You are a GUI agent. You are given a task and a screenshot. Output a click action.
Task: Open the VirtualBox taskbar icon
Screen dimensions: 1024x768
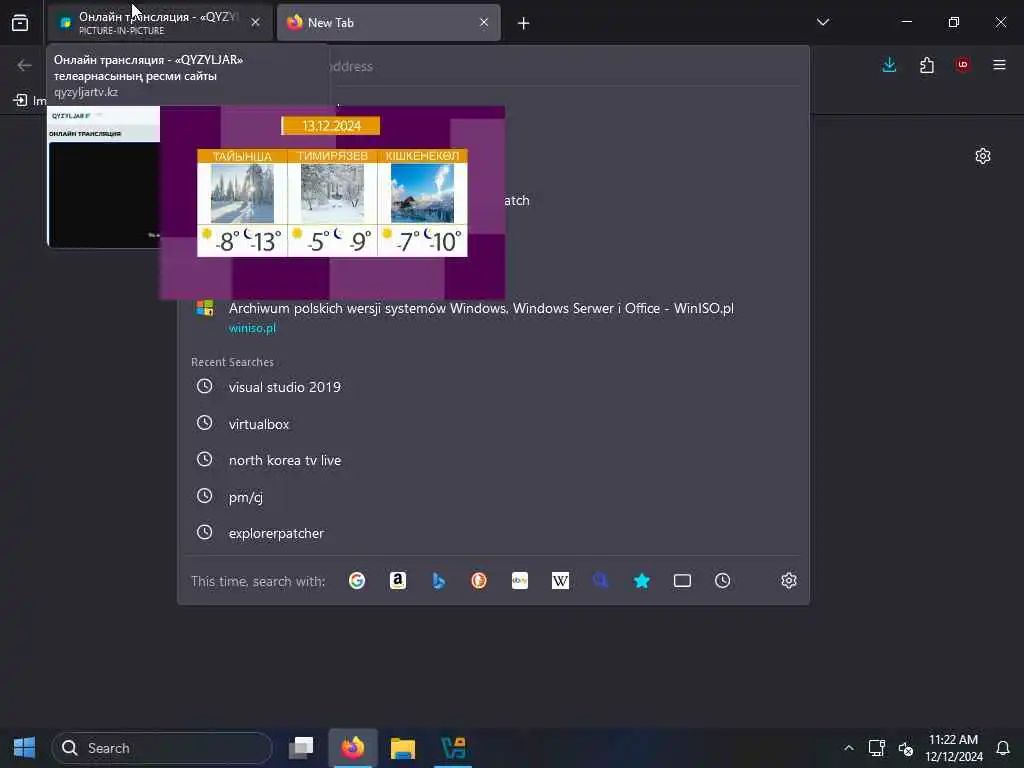coord(453,748)
